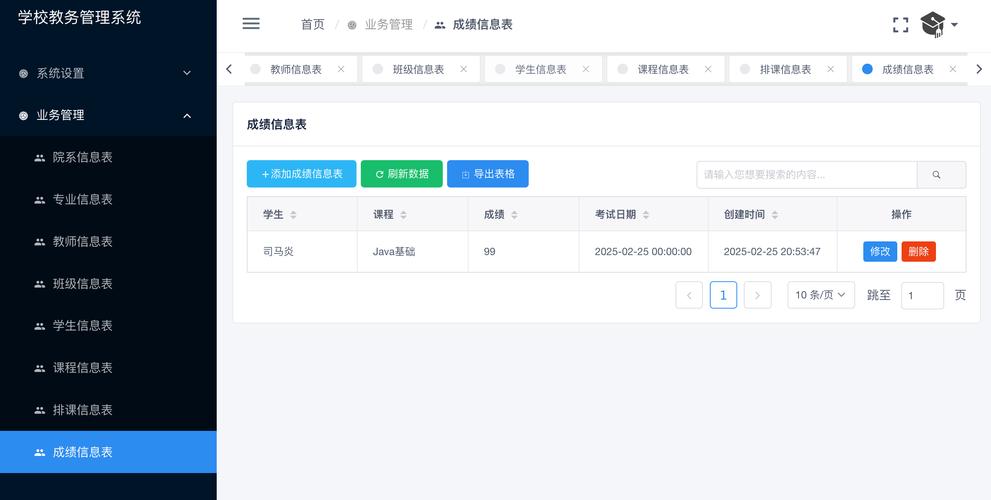This screenshot has height=500, width=991.
Task: Click the people icon beside 专业信息表
Action: click(x=40, y=200)
